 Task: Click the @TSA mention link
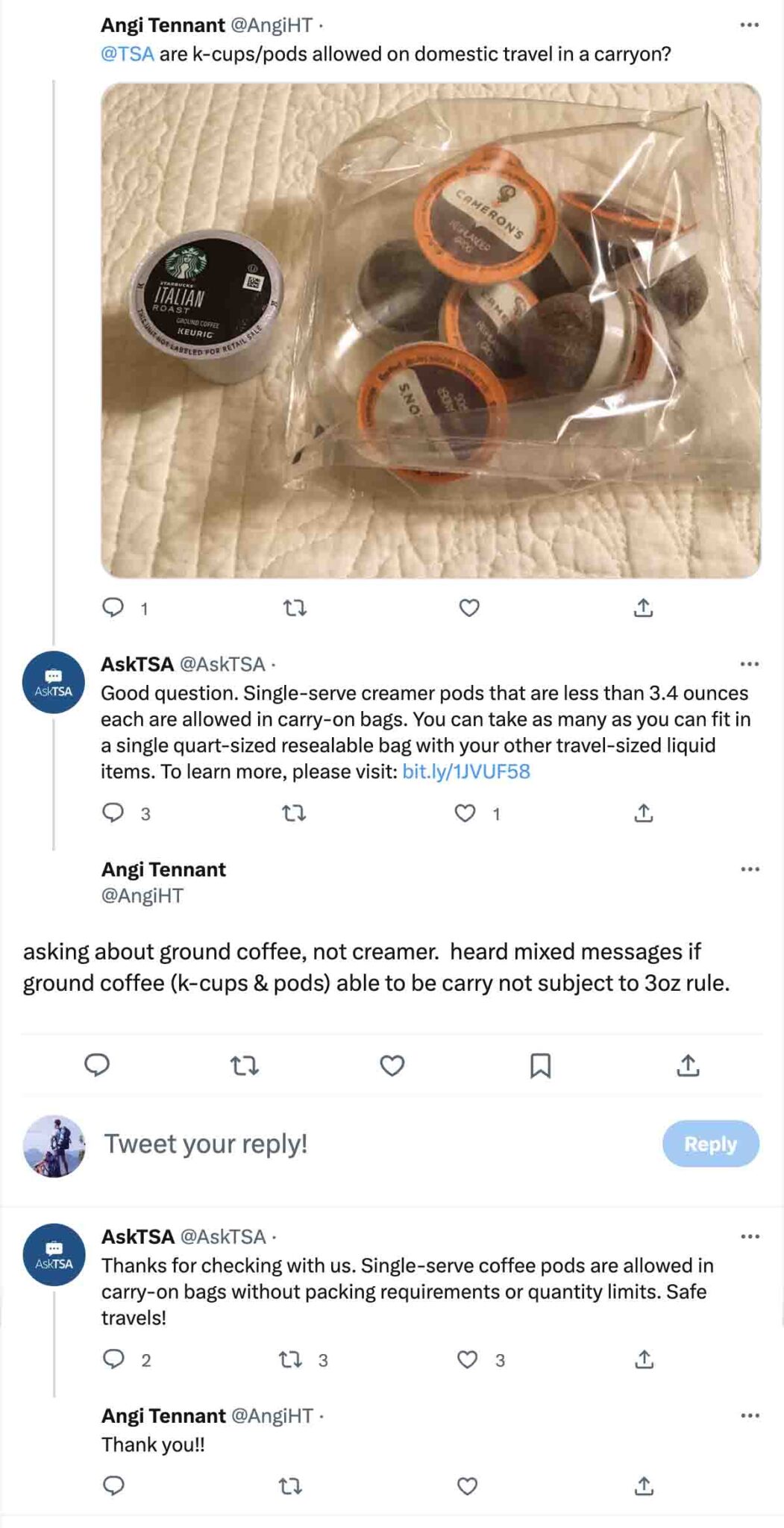tap(128, 54)
